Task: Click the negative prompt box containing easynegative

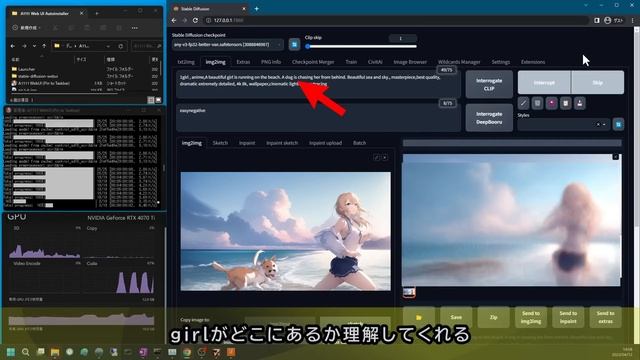Action: click(318, 118)
